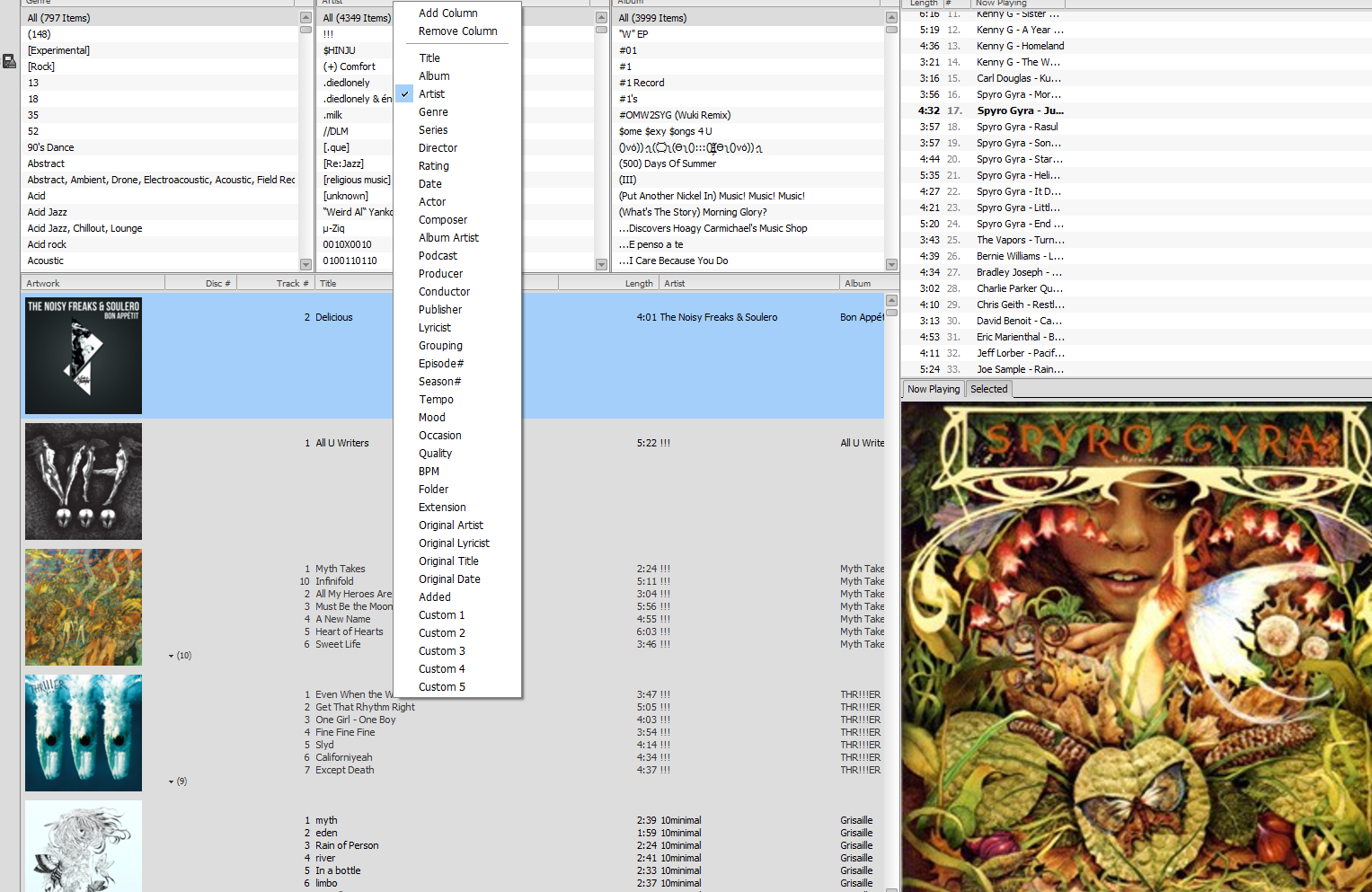Click the Album list scroll down arrow
The height and width of the screenshot is (892, 1372).
point(891,265)
